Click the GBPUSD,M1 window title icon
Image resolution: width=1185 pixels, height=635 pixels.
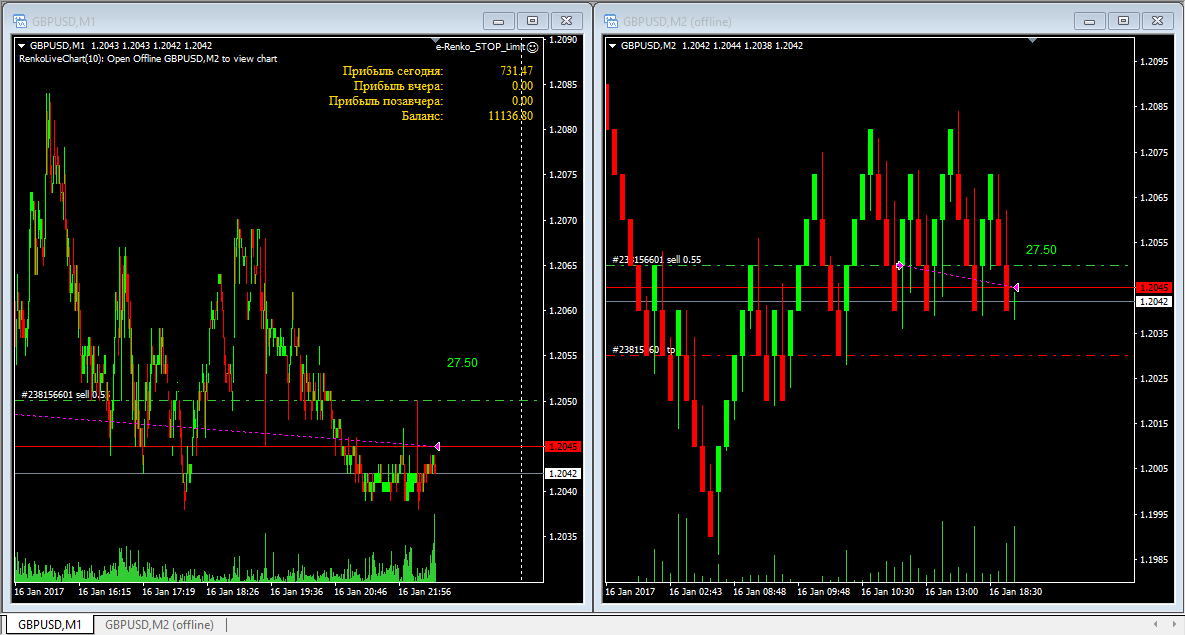pos(20,21)
